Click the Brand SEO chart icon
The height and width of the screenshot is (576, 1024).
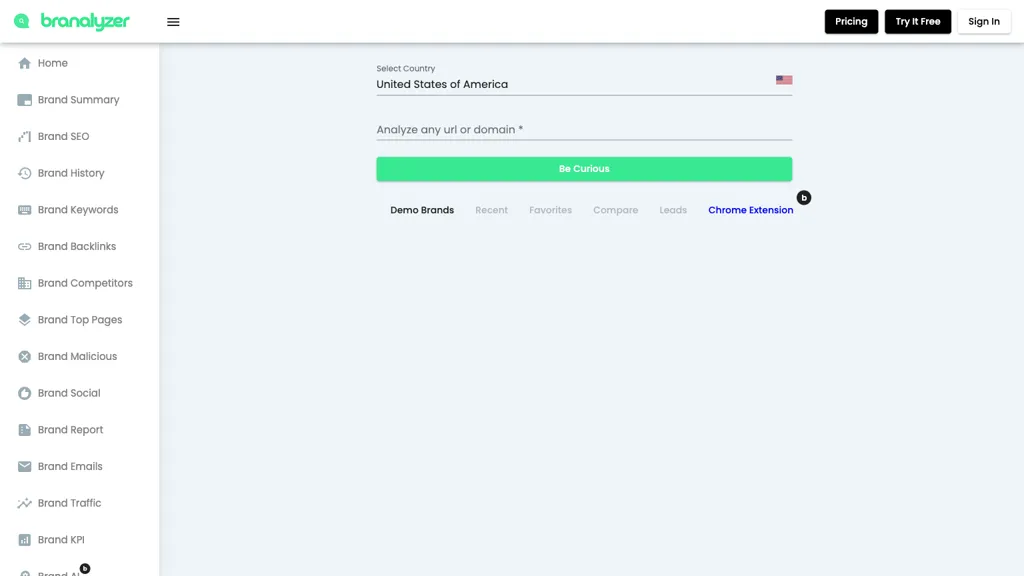24,136
